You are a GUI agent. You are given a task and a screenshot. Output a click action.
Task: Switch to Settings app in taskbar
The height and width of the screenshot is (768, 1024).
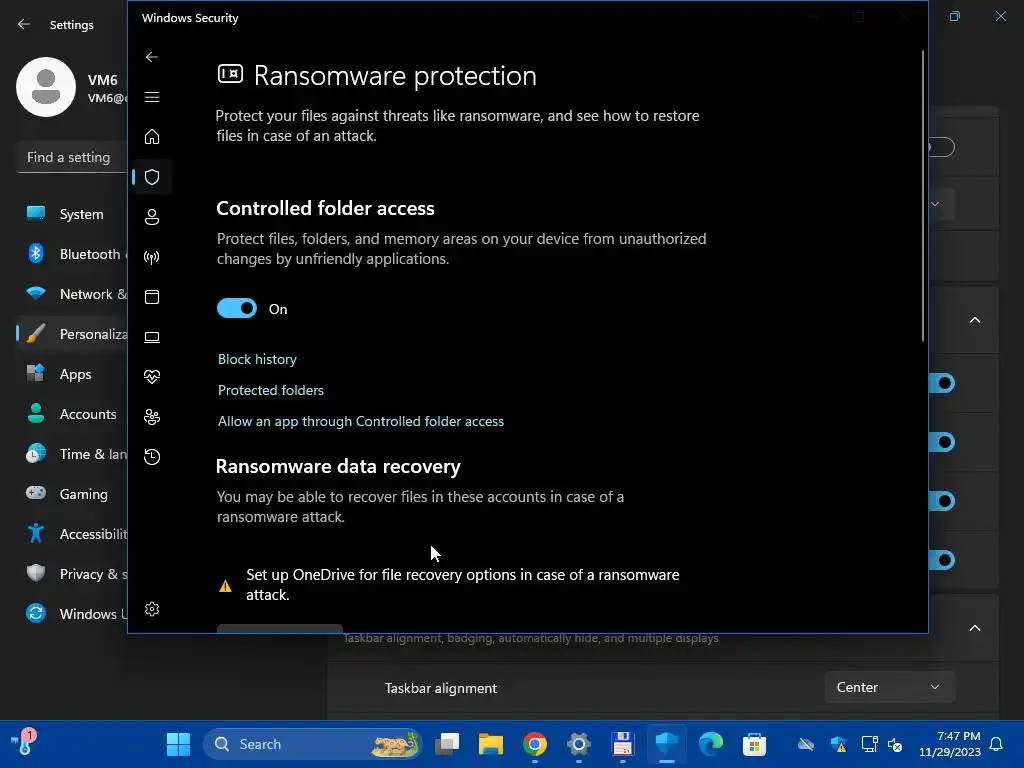pos(579,744)
